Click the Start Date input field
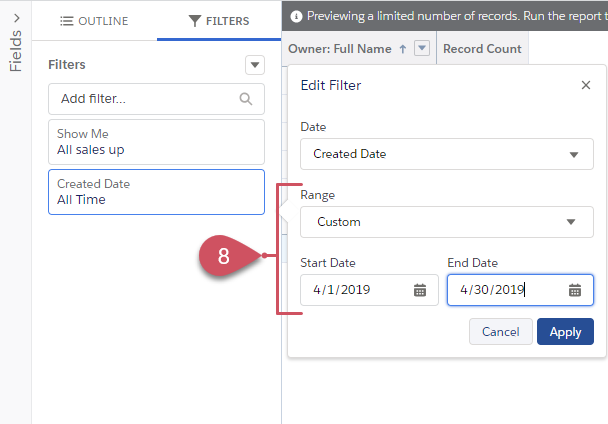The width and height of the screenshot is (608, 424). 369,290
